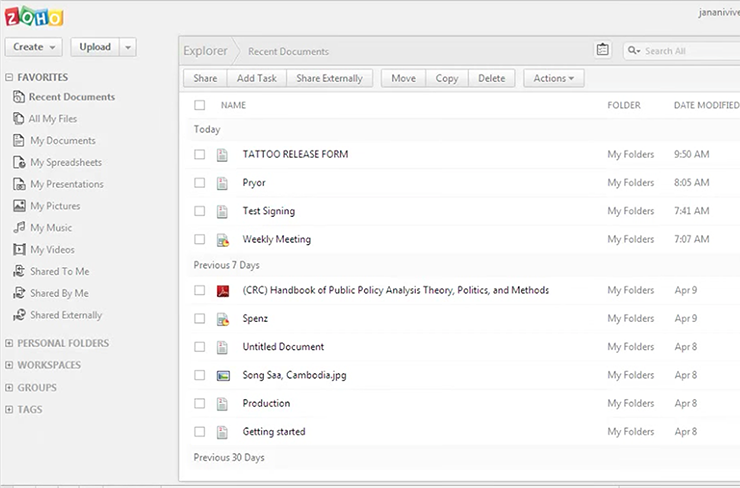
Task: Focus the Search All input field
Action: point(690,51)
